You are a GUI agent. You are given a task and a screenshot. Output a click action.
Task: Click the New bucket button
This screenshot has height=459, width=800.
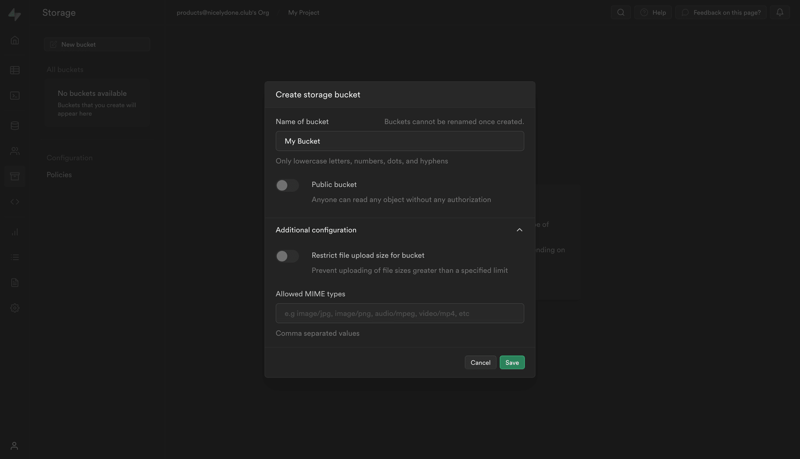point(97,44)
